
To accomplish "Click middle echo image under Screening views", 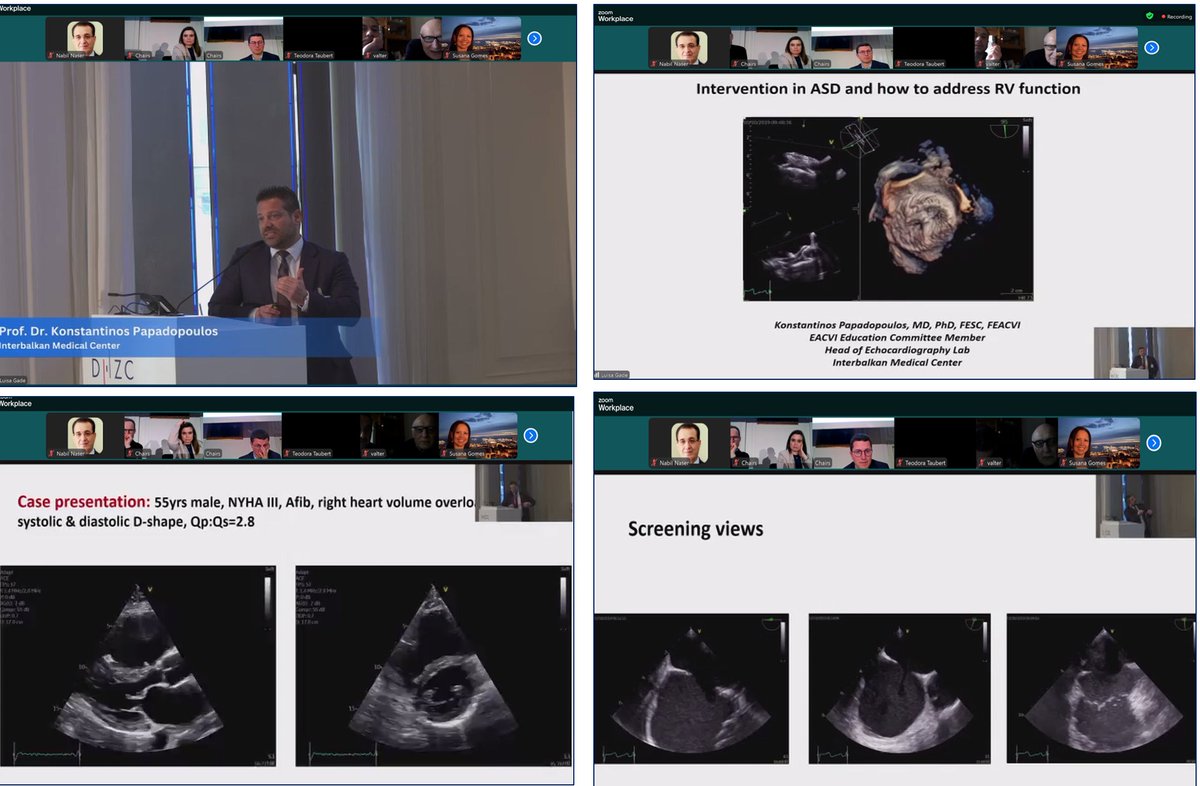I will point(899,688).
